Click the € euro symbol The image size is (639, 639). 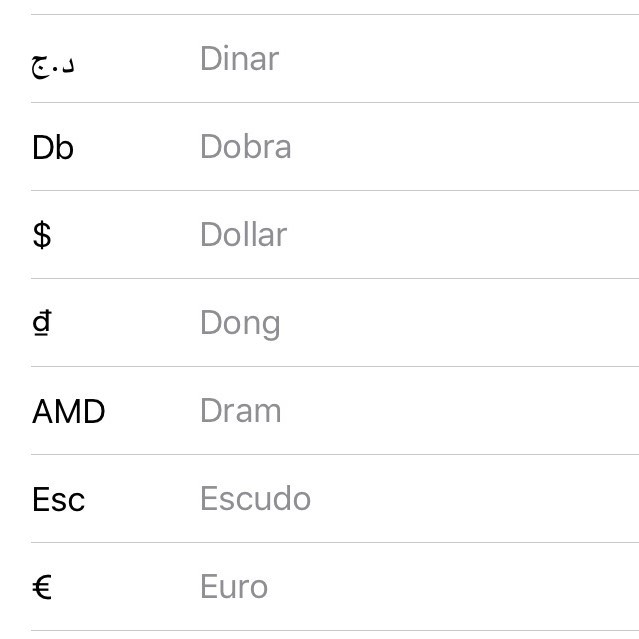point(42,587)
